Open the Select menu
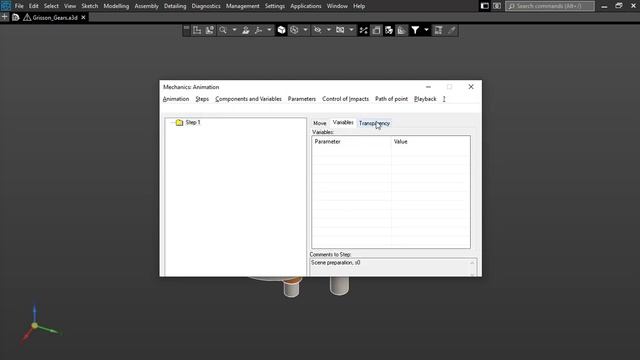This screenshot has width=640, height=360. pos(51,6)
